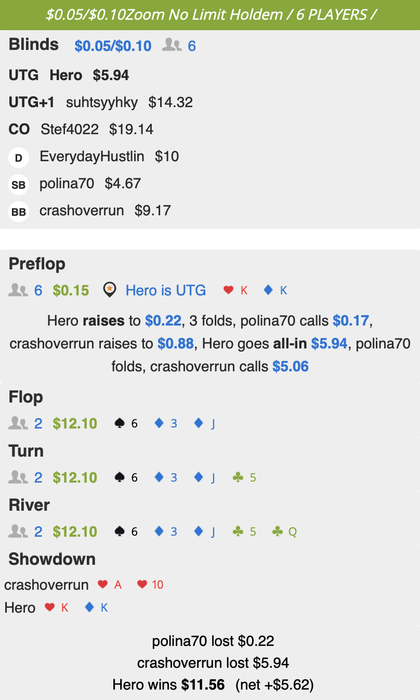Click the green game title header bar
420x700 pixels.
[x=210, y=15]
